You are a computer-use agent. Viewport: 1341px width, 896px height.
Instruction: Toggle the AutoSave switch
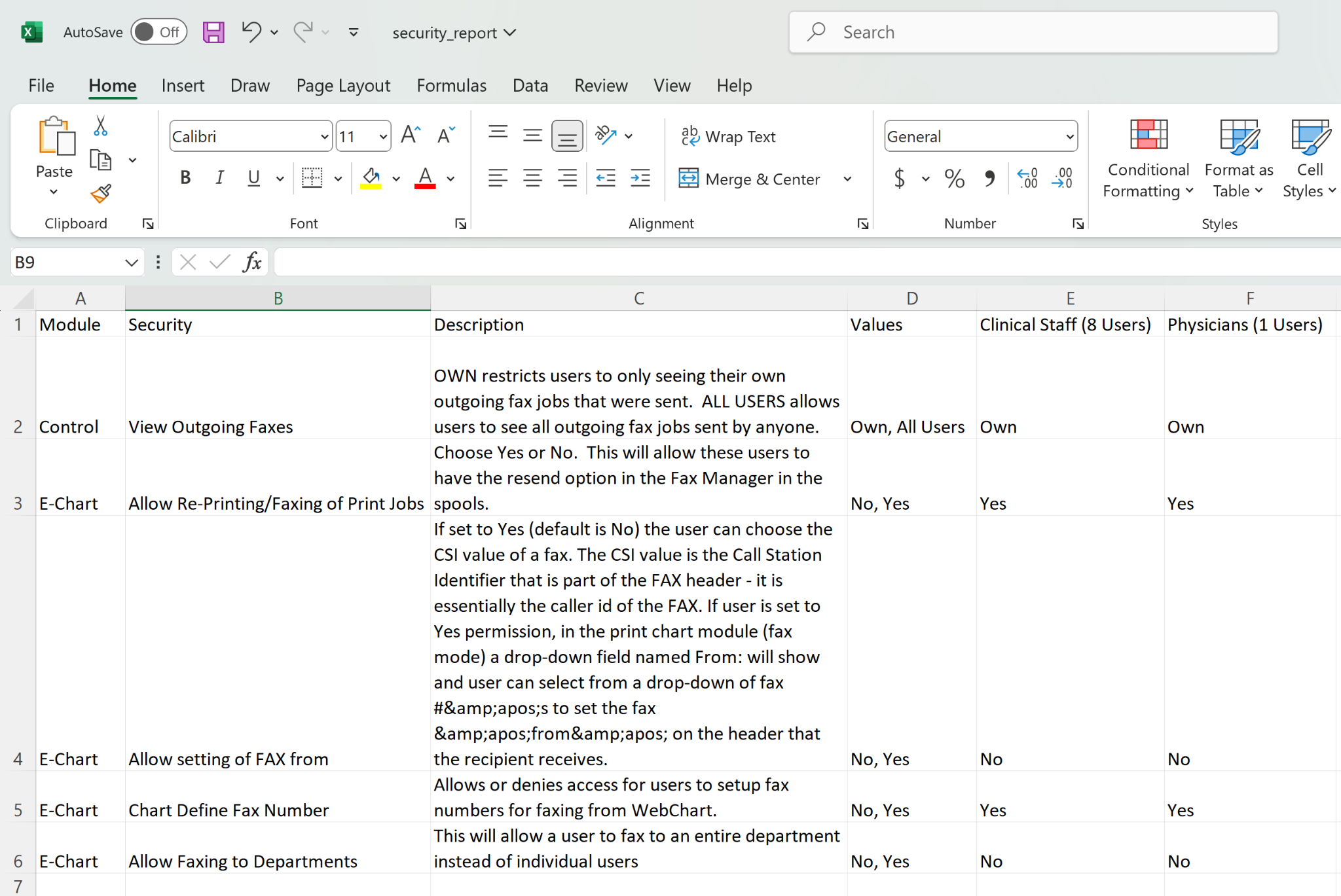(159, 32)
